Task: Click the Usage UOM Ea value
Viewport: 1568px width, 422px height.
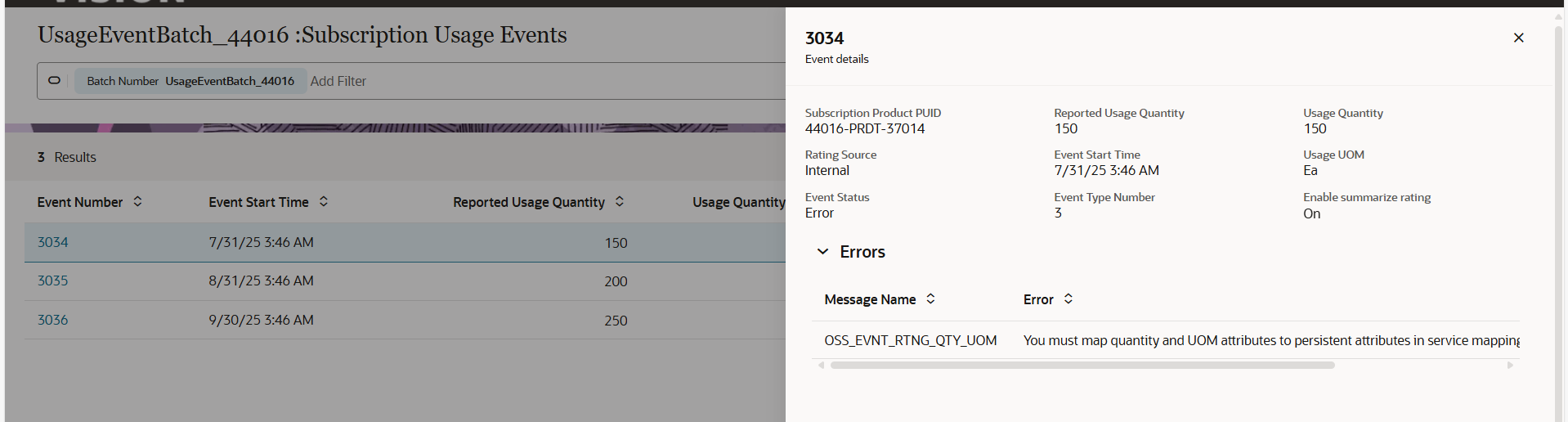Action: [1310, 170]
